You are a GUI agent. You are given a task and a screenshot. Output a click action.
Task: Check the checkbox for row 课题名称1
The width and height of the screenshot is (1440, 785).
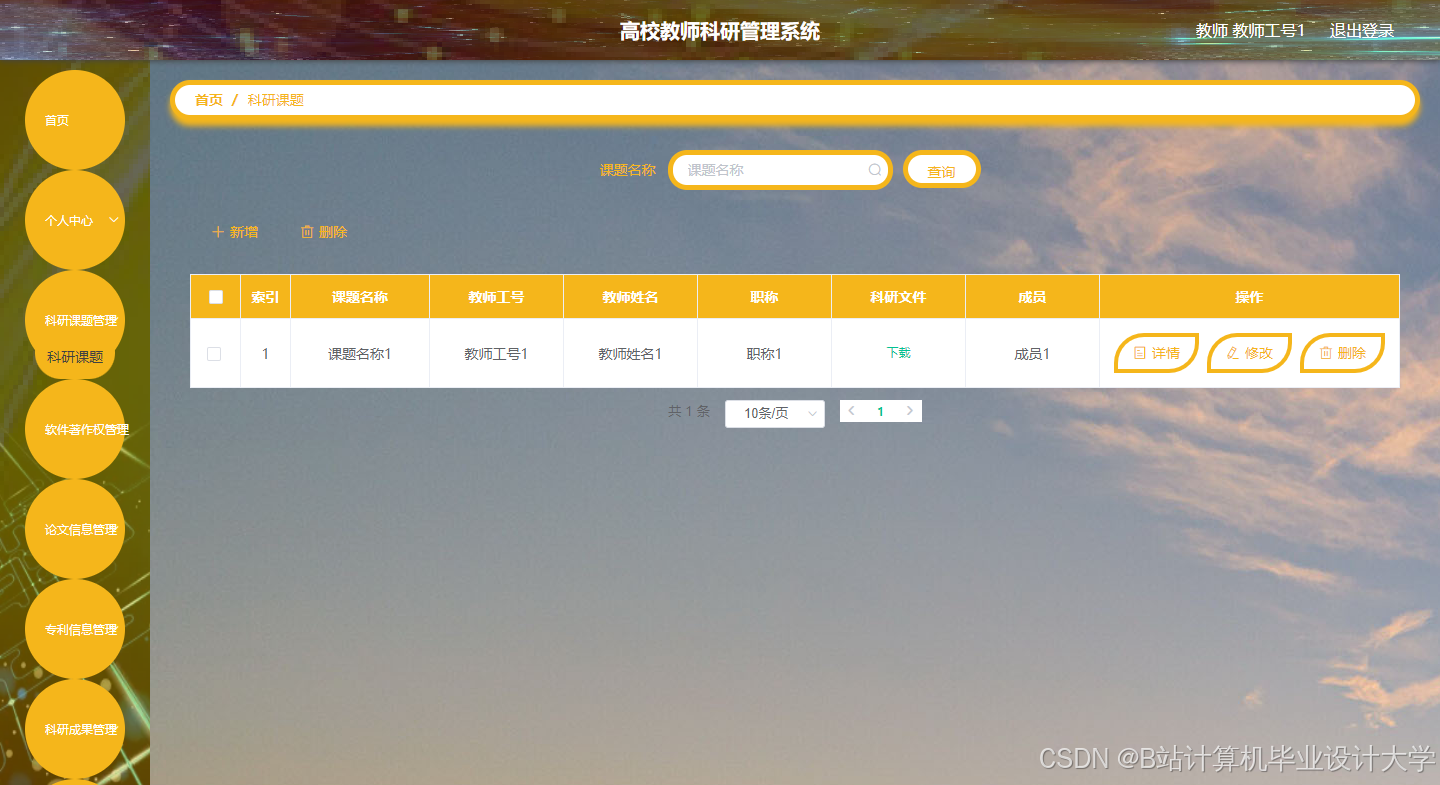point(214,354)
